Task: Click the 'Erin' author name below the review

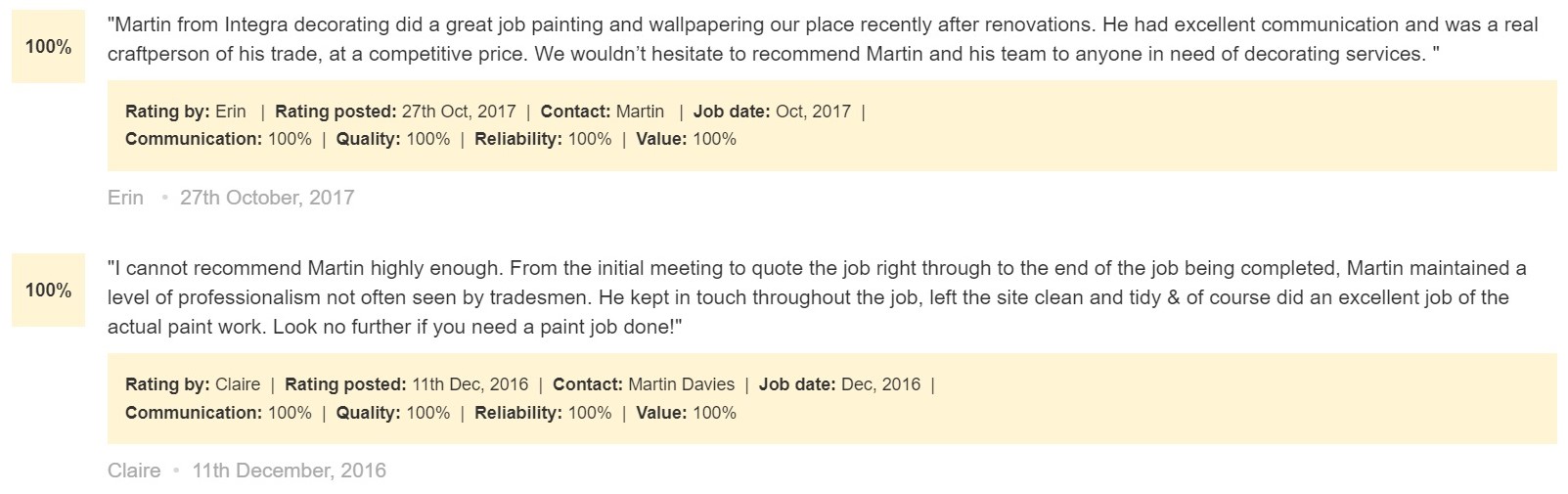Action: coord(125,198)
